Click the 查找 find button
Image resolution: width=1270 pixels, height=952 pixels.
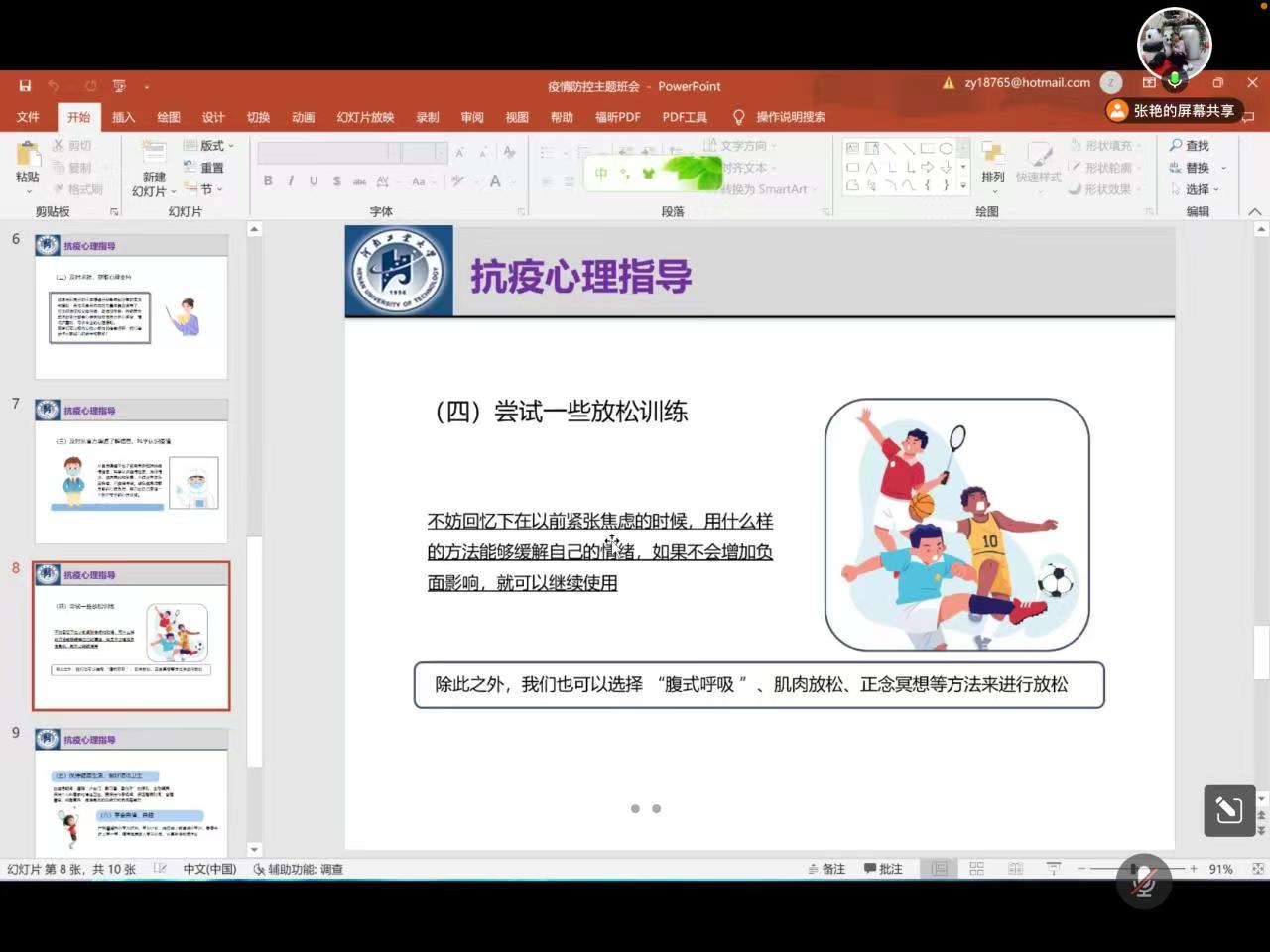coord(1190,146)
